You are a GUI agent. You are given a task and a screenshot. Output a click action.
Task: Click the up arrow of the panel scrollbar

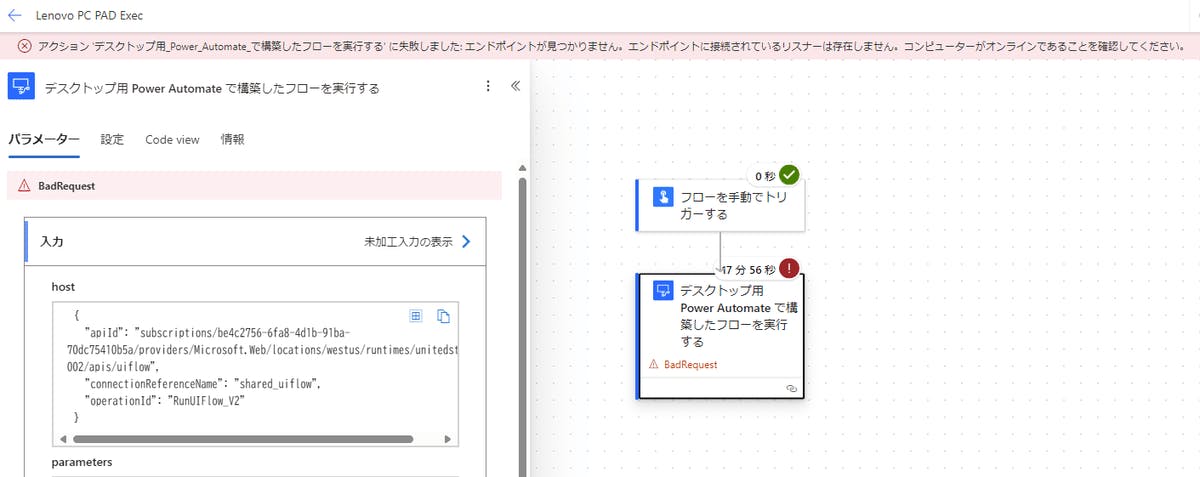point(522,168)
